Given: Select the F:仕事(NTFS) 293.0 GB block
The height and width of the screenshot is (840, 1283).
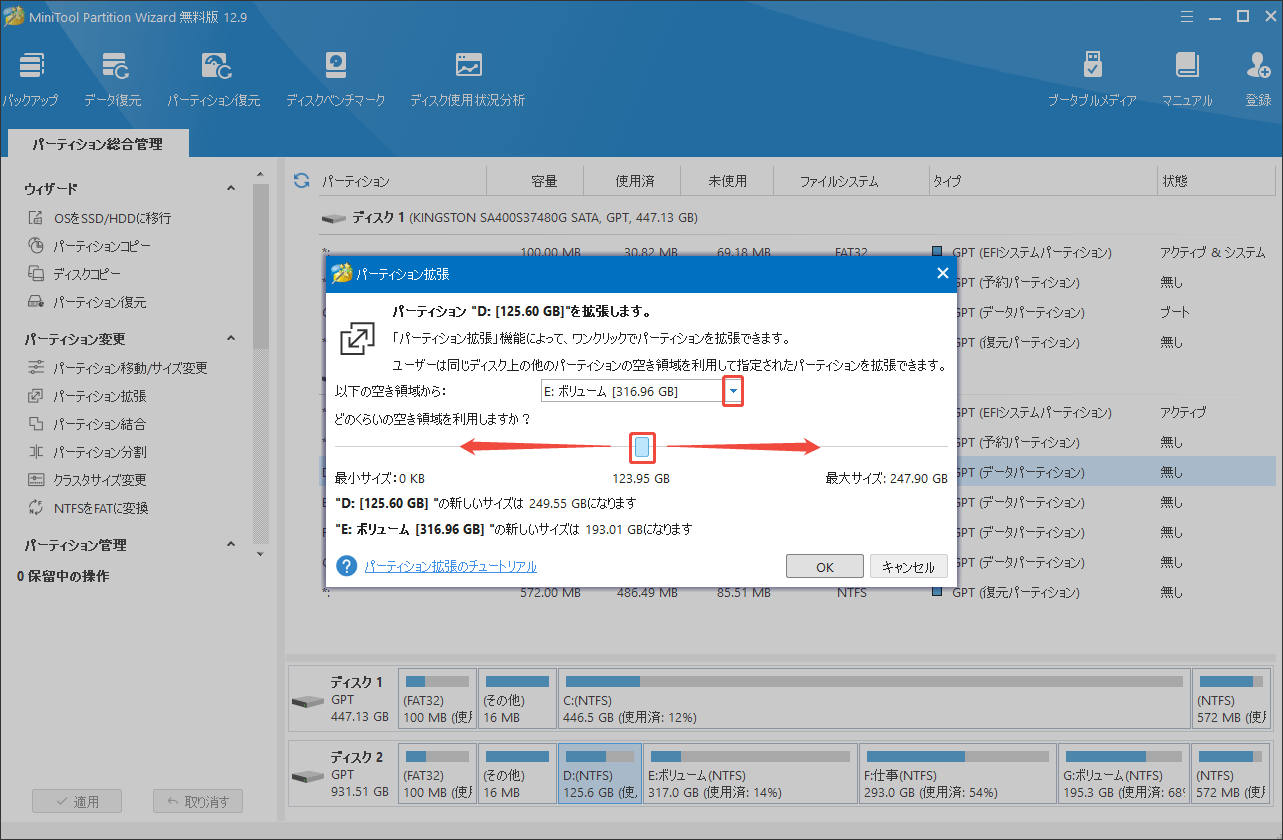Looking at the screenshot, I should pos(955,774).
